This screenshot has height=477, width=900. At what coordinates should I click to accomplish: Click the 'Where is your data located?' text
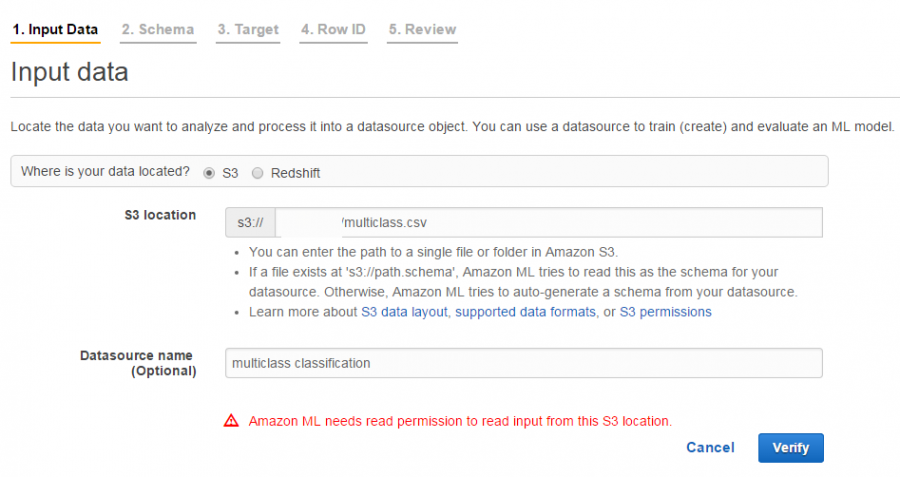coord(105,172)
